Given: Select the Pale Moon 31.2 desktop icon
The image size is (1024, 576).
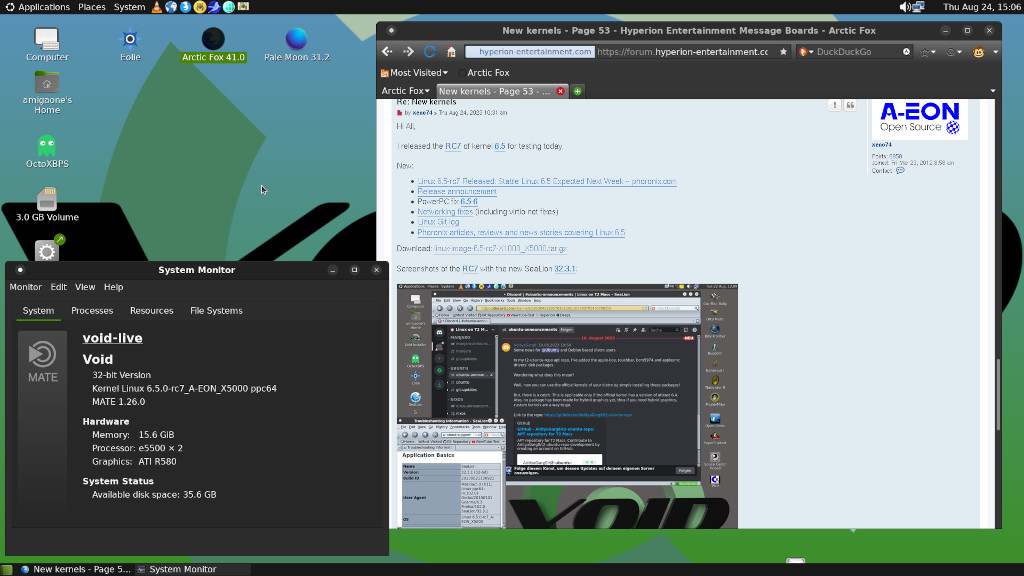Looking at the screenshot, I should [296, 44].
